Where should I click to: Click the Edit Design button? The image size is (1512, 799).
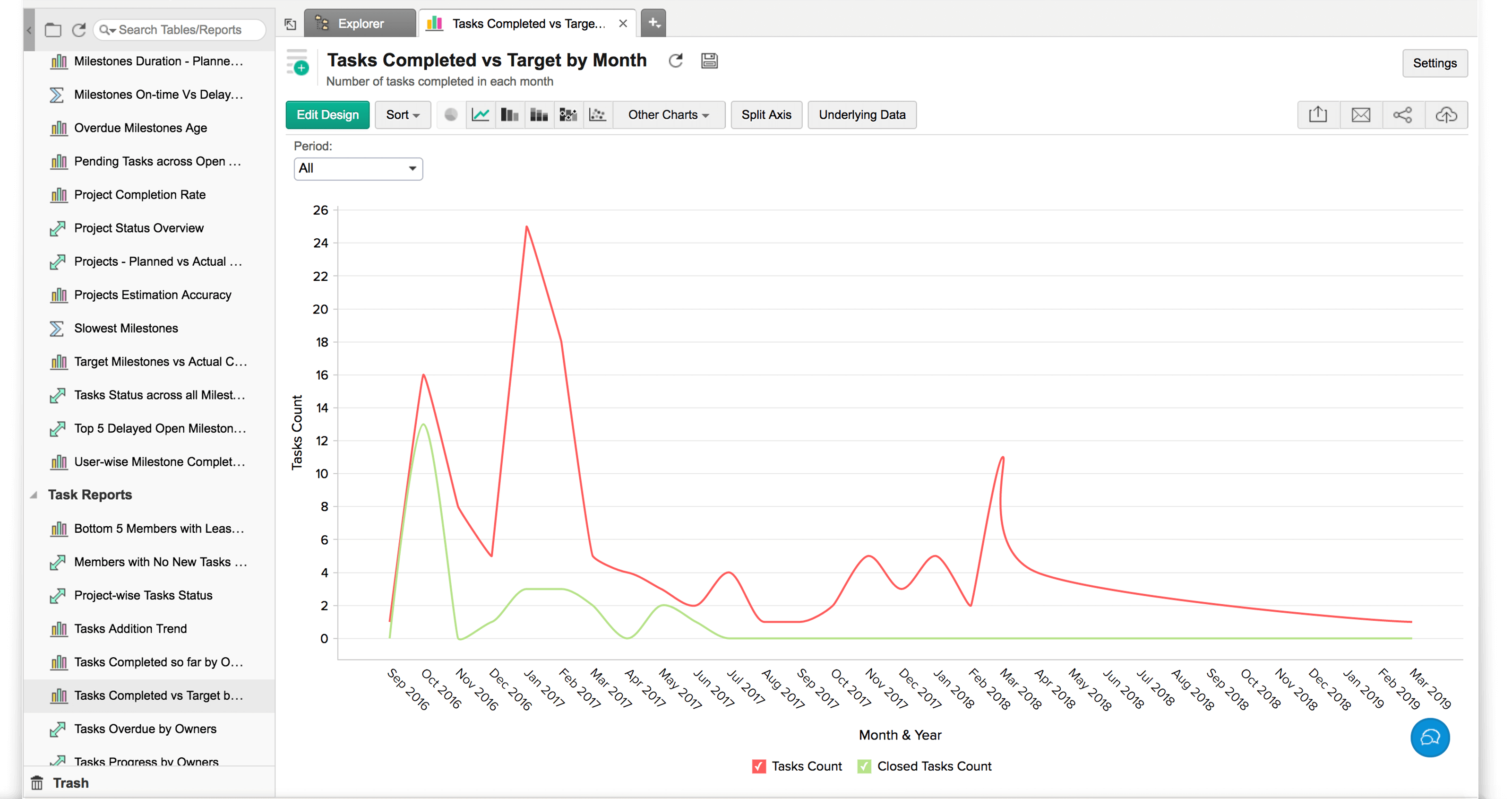pos(327,114)
